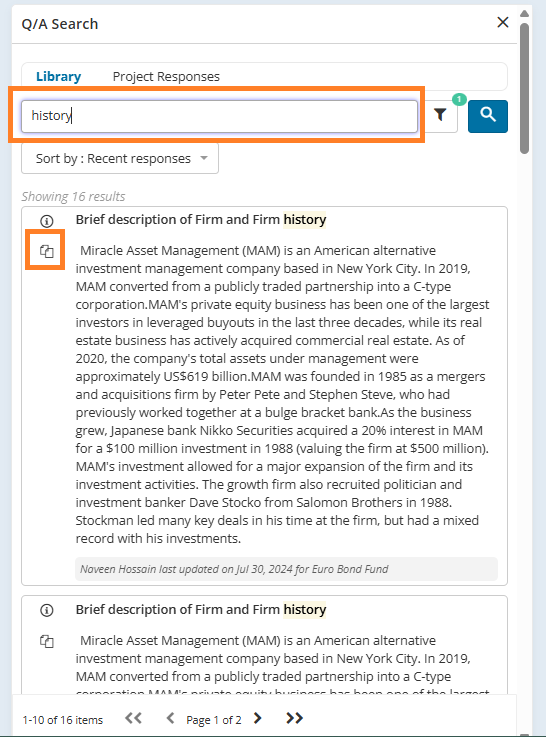This screenshot has height=737, width=546.
Task: Open first Brief description of Firm result title
Action: click(x=201, y=220)
